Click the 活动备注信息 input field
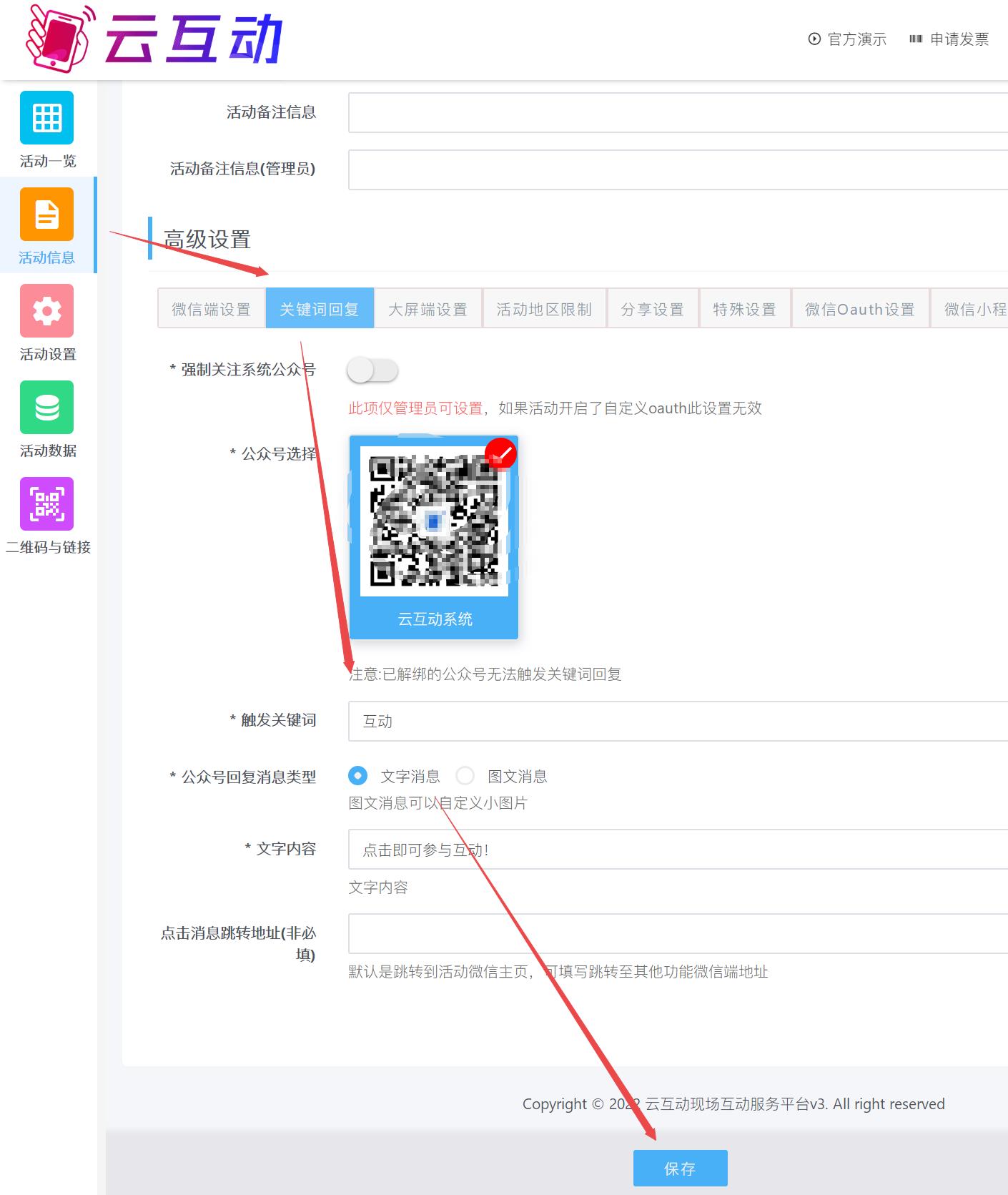Screen dimensions: 1008x1195 [x=678, y=112]
